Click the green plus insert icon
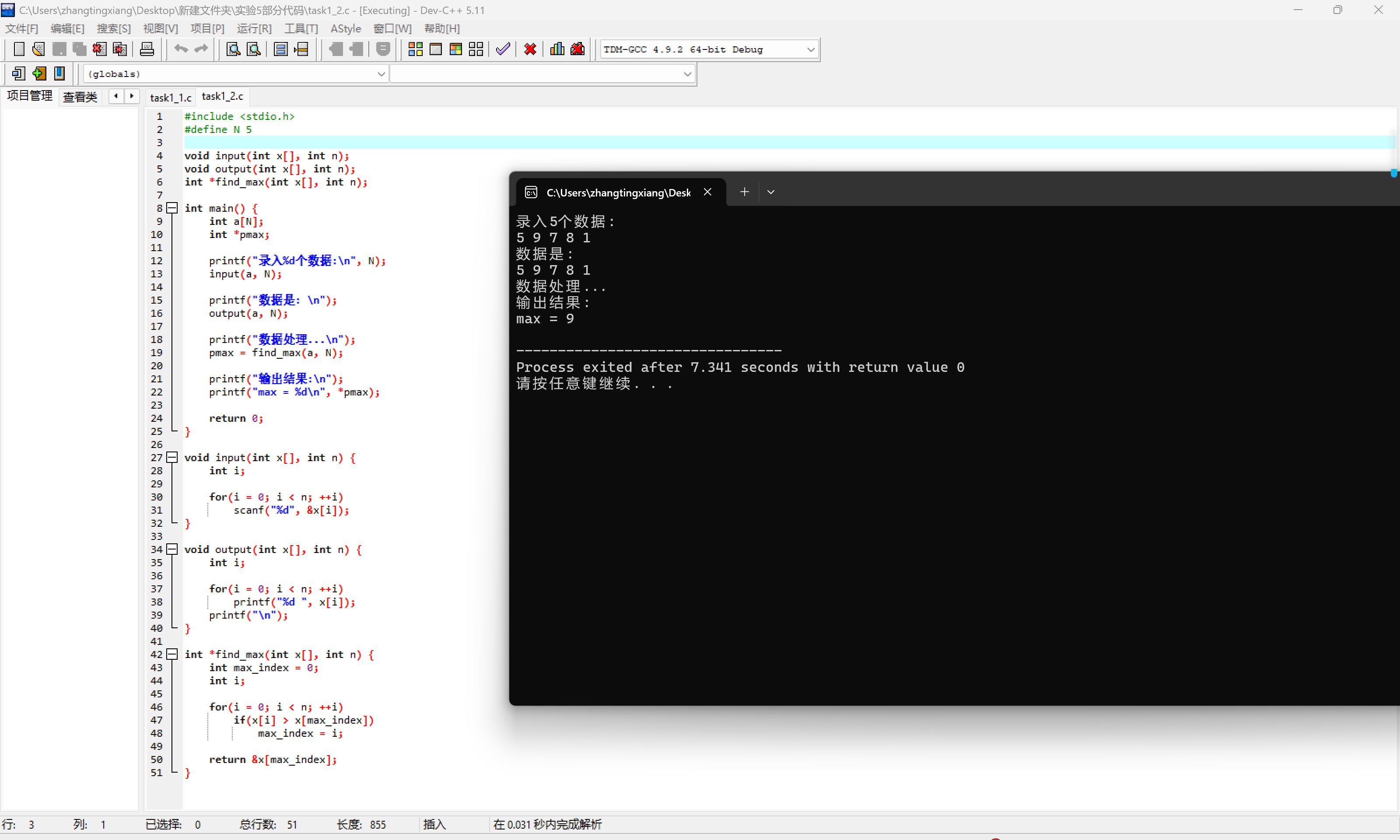This screenshot has height=840, width=1400. (39, 73)
